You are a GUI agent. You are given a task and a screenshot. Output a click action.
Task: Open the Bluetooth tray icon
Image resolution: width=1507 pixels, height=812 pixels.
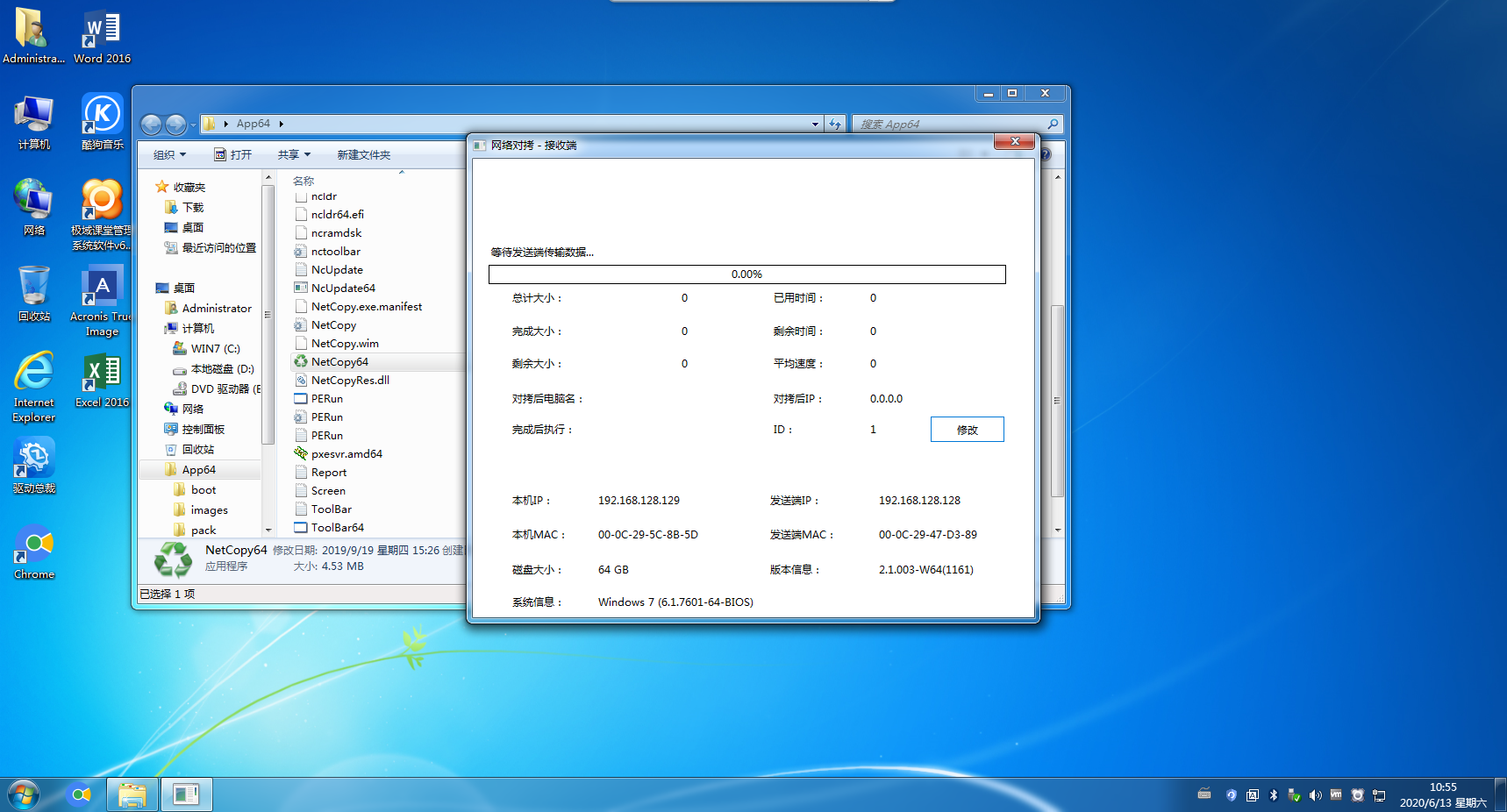(1274, 795)
